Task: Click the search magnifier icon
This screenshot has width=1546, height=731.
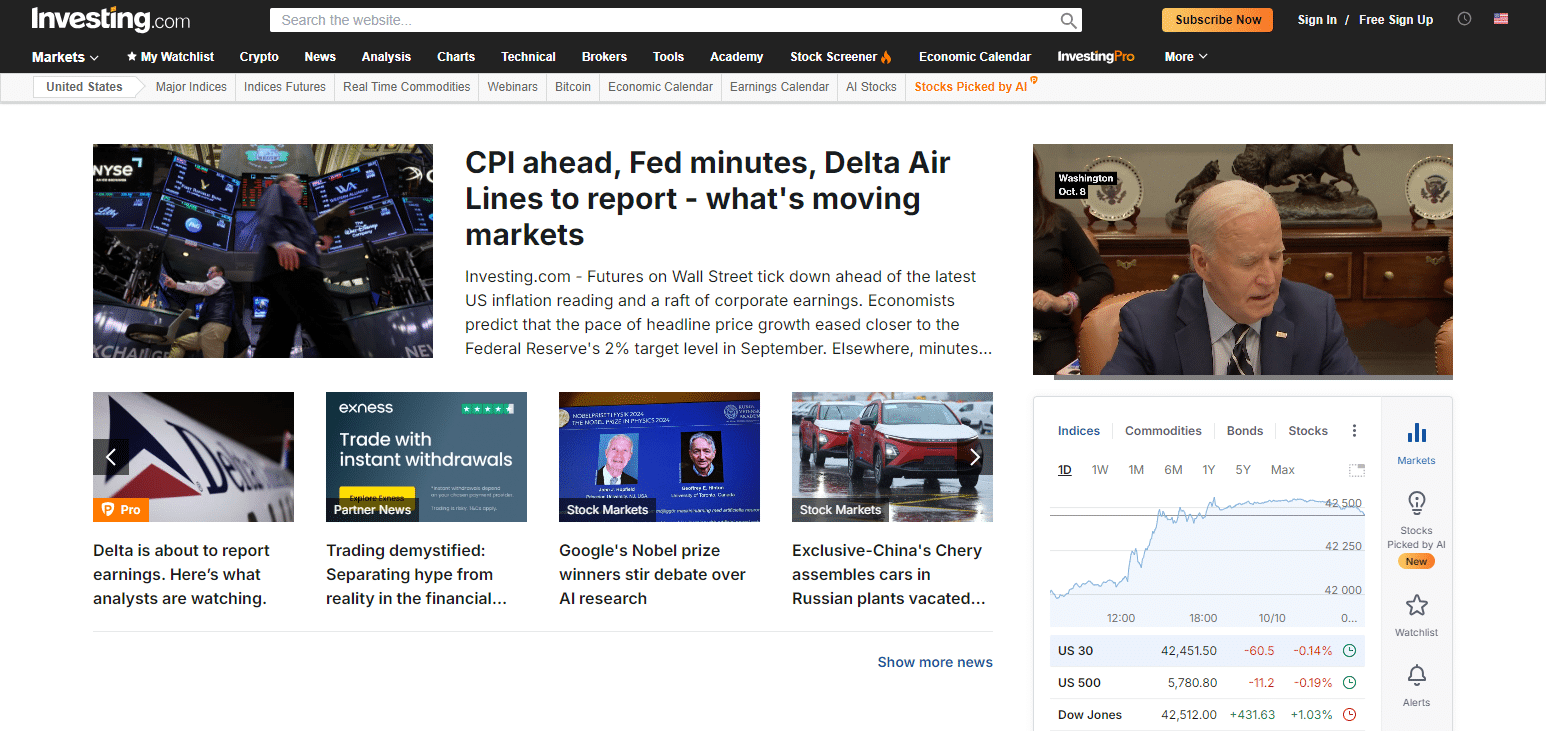Action: tap(1069, 20)
